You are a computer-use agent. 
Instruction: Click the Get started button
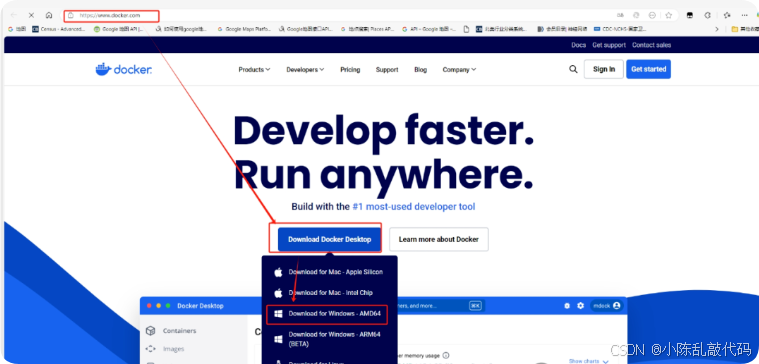coord(649,69)
